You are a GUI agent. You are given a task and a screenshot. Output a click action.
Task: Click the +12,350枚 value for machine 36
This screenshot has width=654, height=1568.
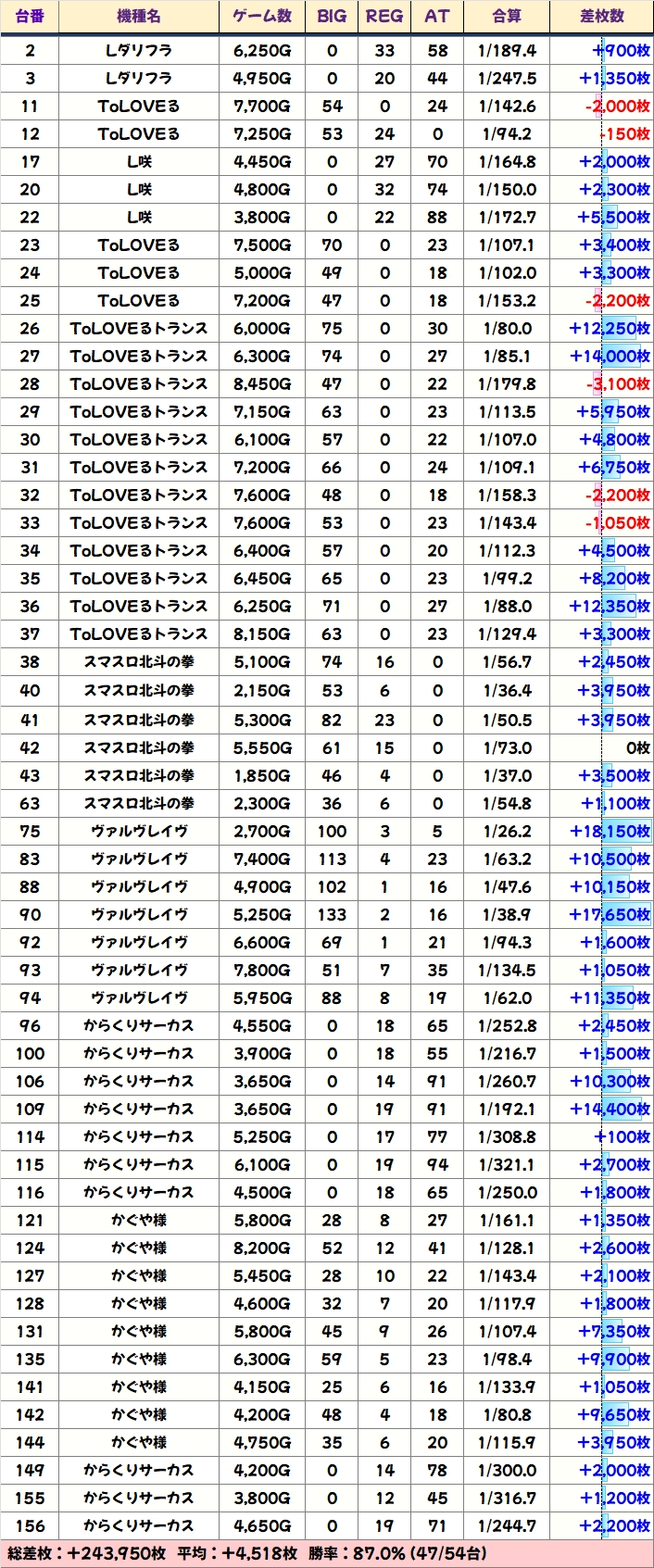[x=610, y=606]
